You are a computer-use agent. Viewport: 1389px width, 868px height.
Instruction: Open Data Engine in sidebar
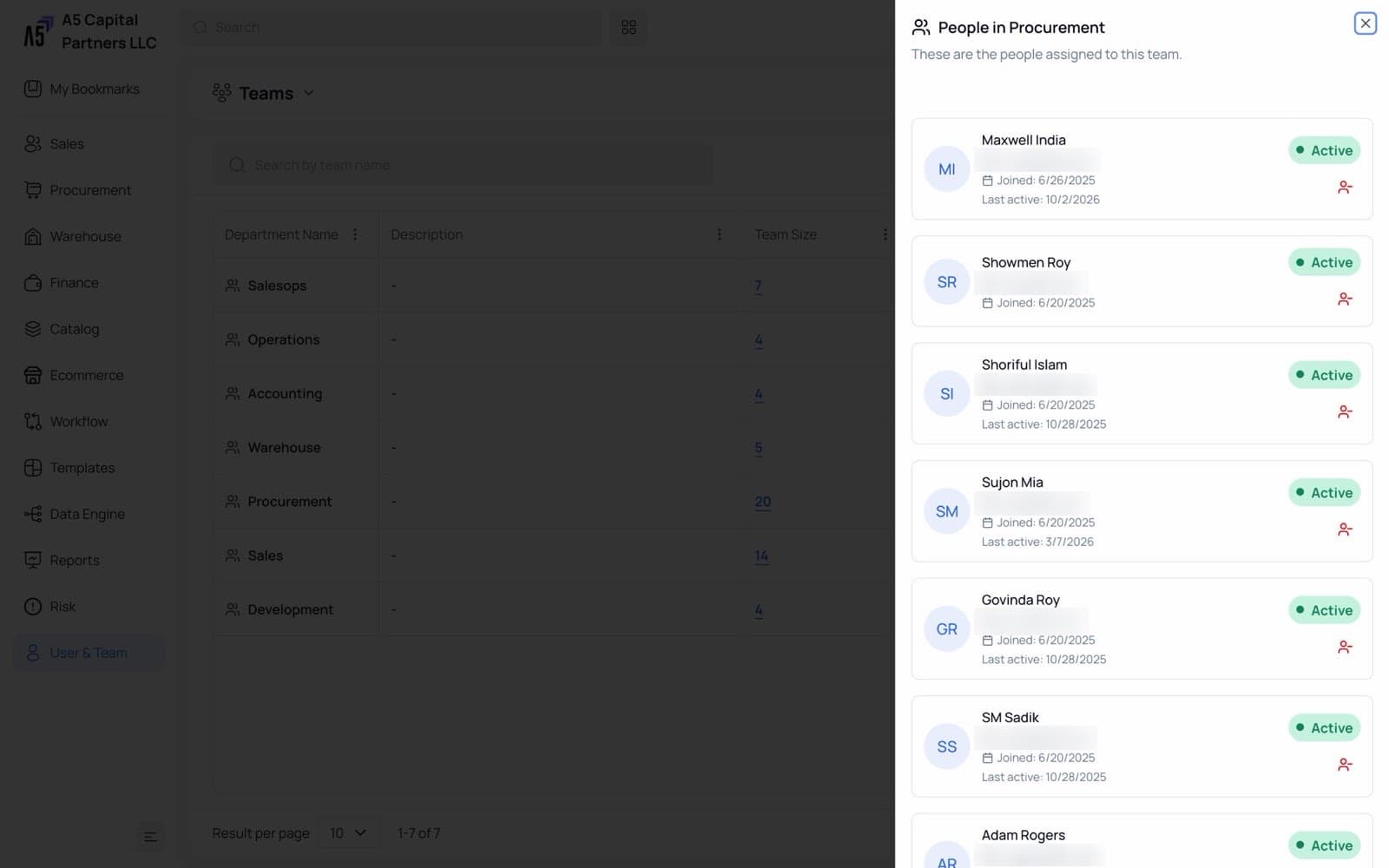pos(87,514)
